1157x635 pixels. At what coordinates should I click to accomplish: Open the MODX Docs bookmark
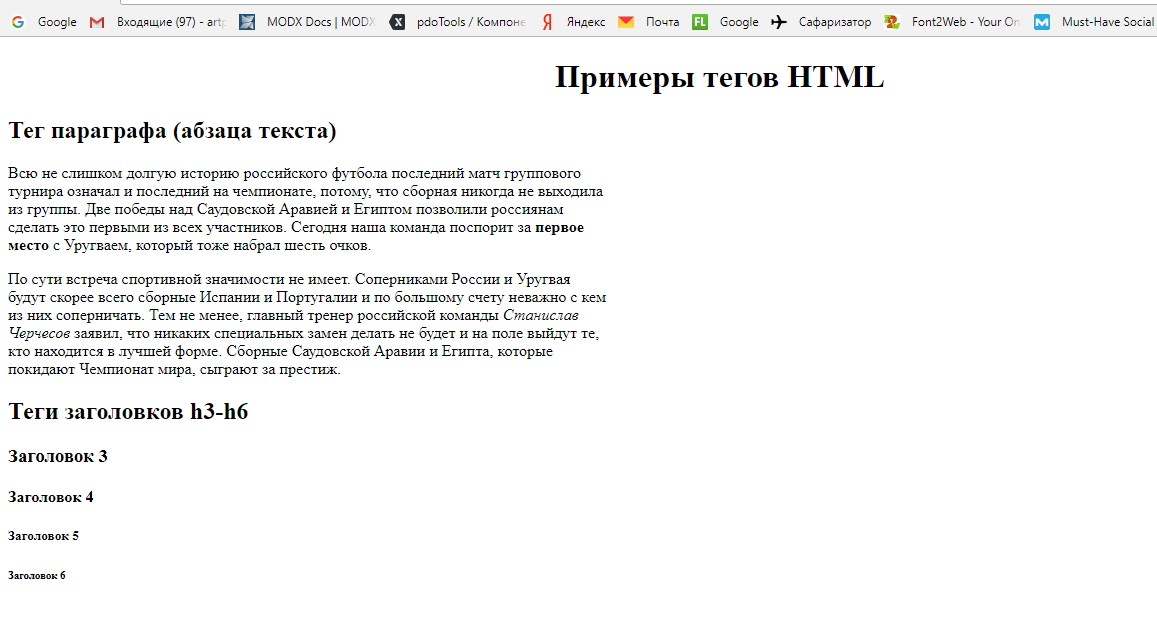(308, 22)
